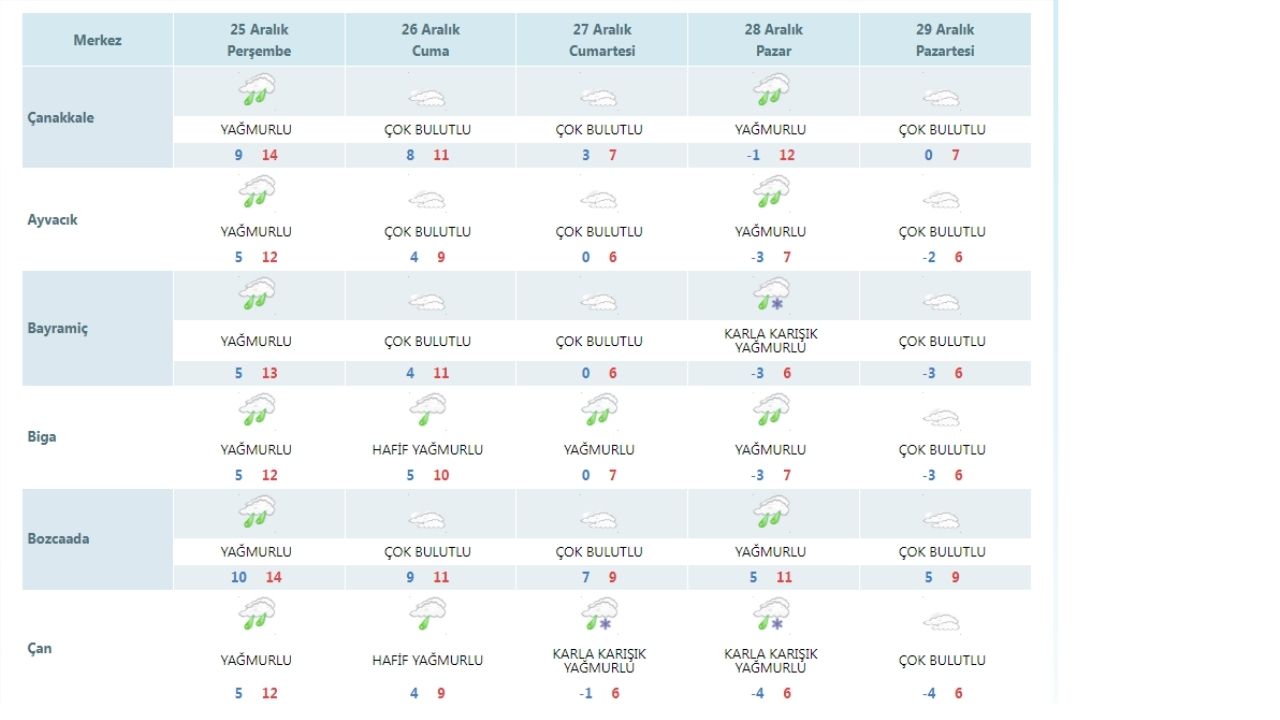Click Bayramiç sleet icon for 28 Aralık

(771, 295)
